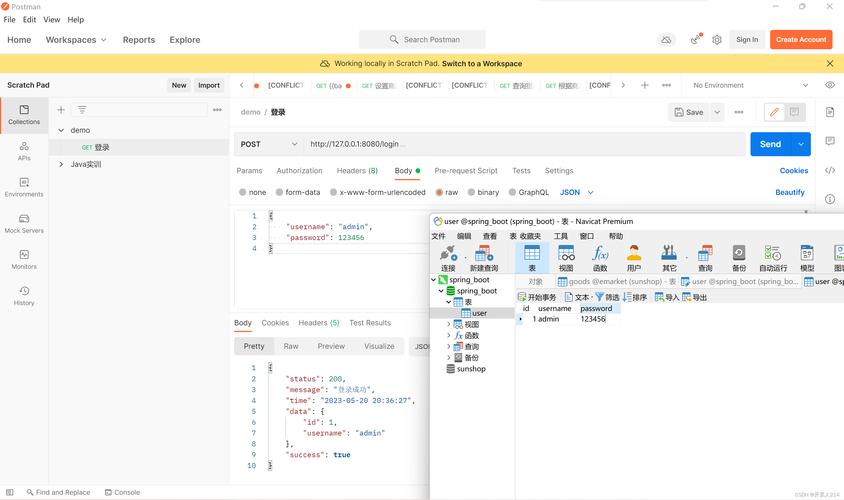Open the comments icon in right sidebar
This screenshot has height=500, width=844.
(829, 141)
